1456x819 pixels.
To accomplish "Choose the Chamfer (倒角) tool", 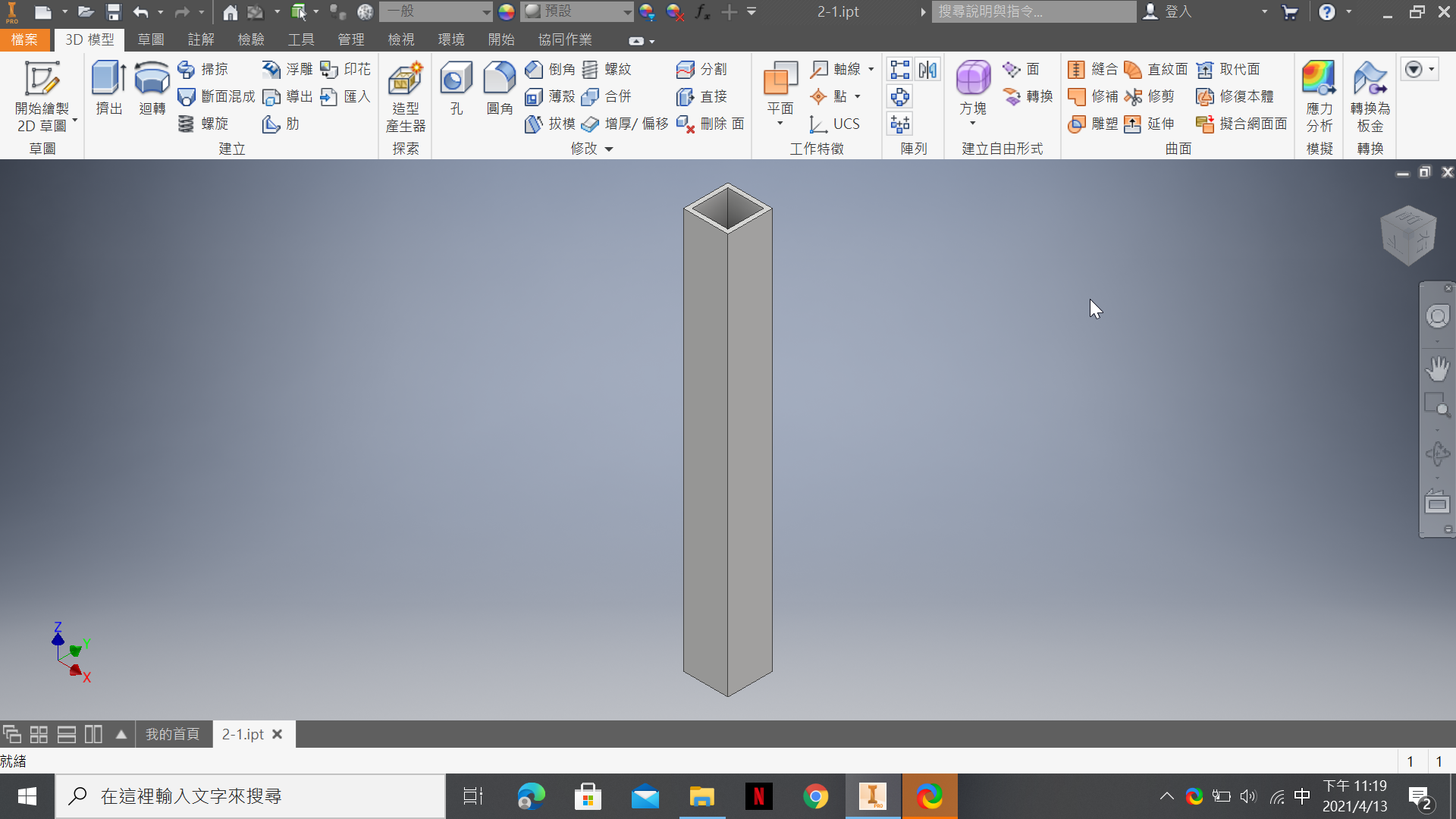I will click(x=550, y=69).
